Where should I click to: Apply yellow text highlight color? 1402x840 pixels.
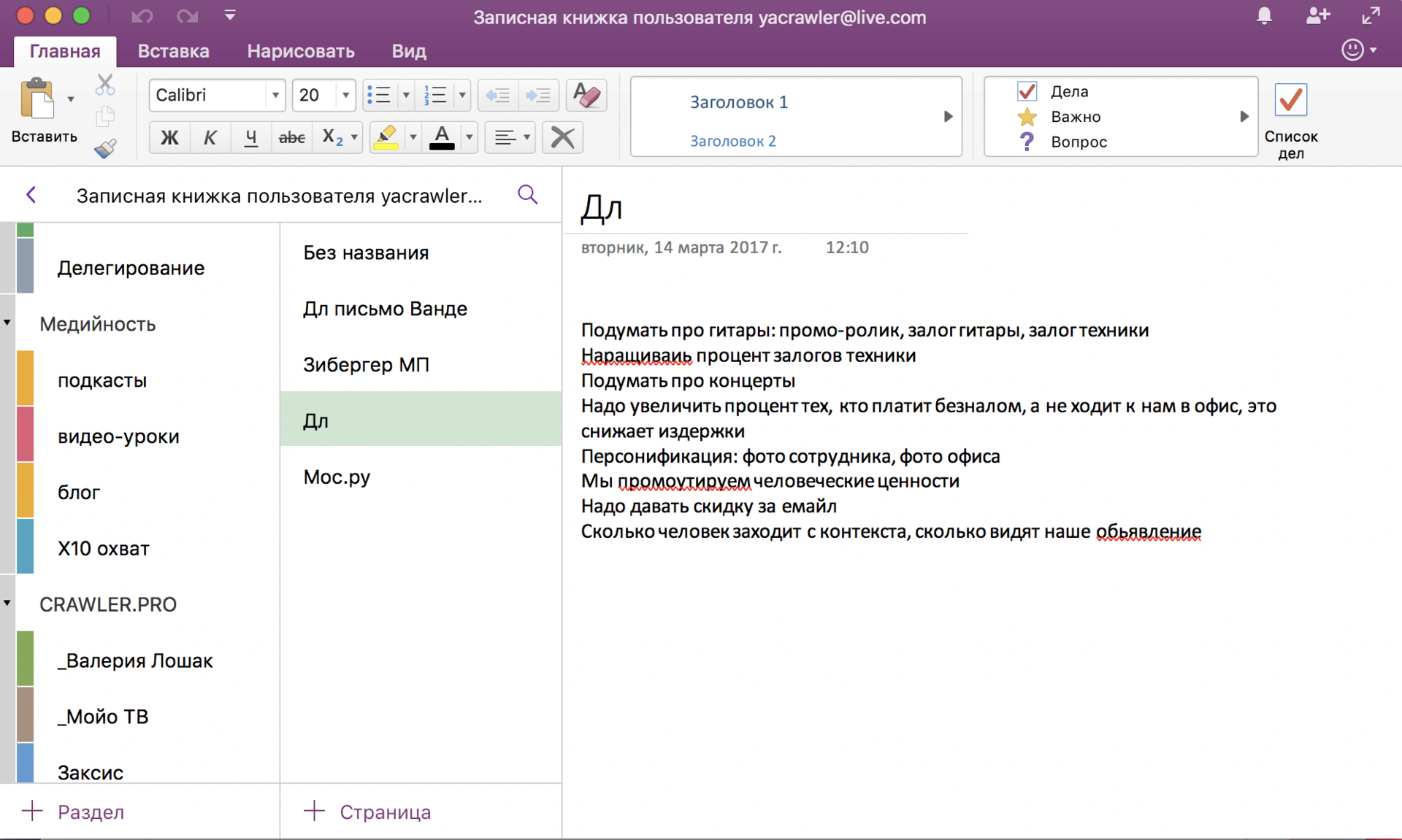(x=386, y=137)
